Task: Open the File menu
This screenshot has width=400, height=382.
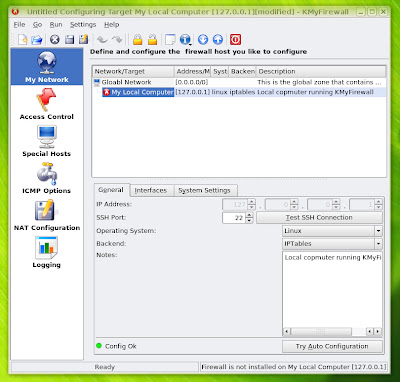Action: click(x=19, y=25)
